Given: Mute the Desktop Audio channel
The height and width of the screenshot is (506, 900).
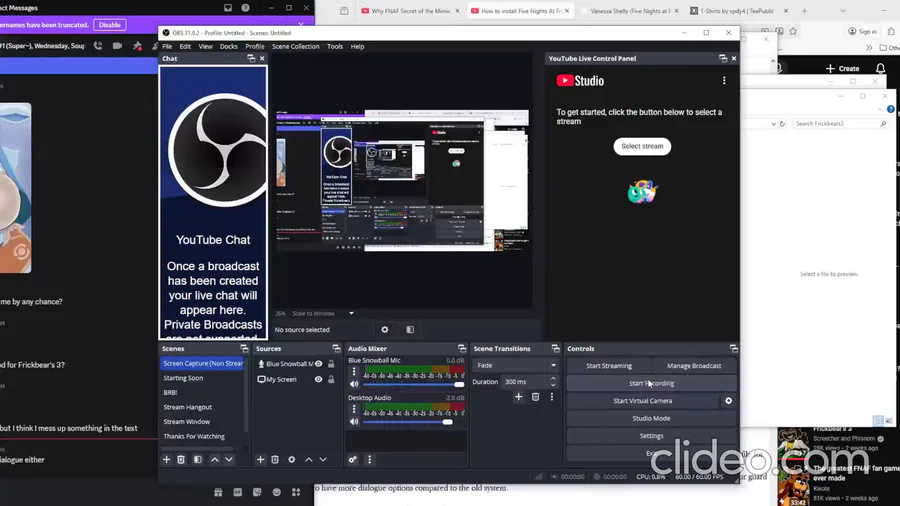Looking at the screenshot, I should [x=354, y=422].
